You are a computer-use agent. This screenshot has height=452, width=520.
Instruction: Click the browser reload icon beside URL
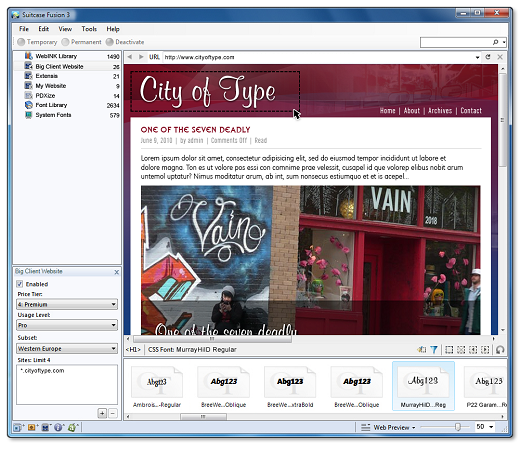tap(488, 57)
